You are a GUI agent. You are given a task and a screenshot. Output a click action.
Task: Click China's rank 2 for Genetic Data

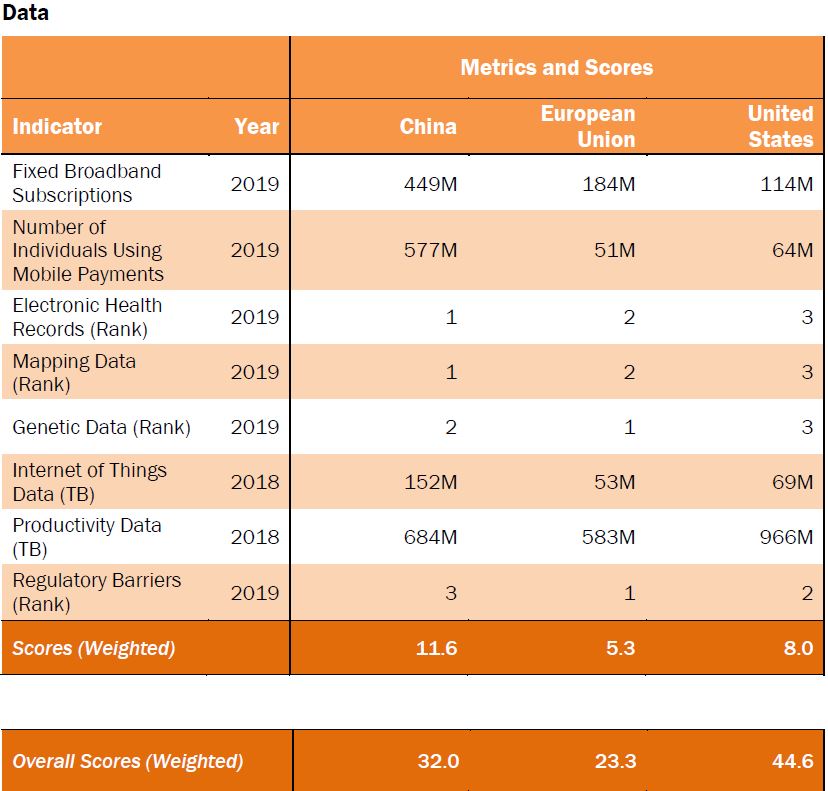click(x=451, y=427)
